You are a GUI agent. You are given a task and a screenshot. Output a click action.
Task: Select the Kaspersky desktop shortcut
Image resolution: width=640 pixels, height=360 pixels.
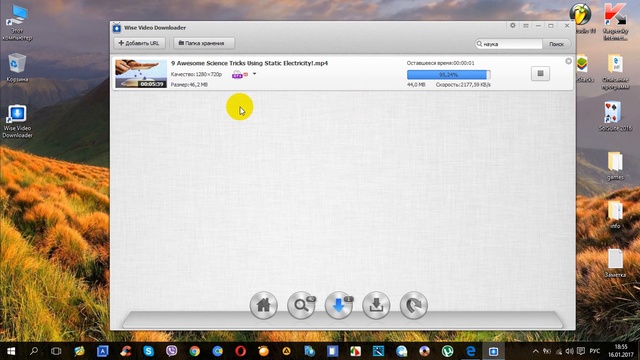[615, 22]
